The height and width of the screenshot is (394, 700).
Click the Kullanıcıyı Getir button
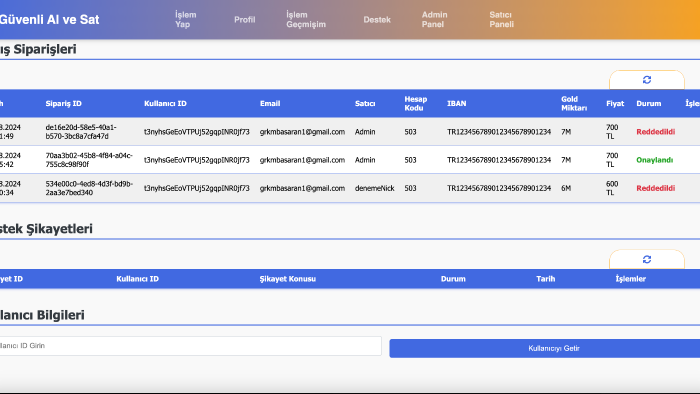(x=545, y=348)
